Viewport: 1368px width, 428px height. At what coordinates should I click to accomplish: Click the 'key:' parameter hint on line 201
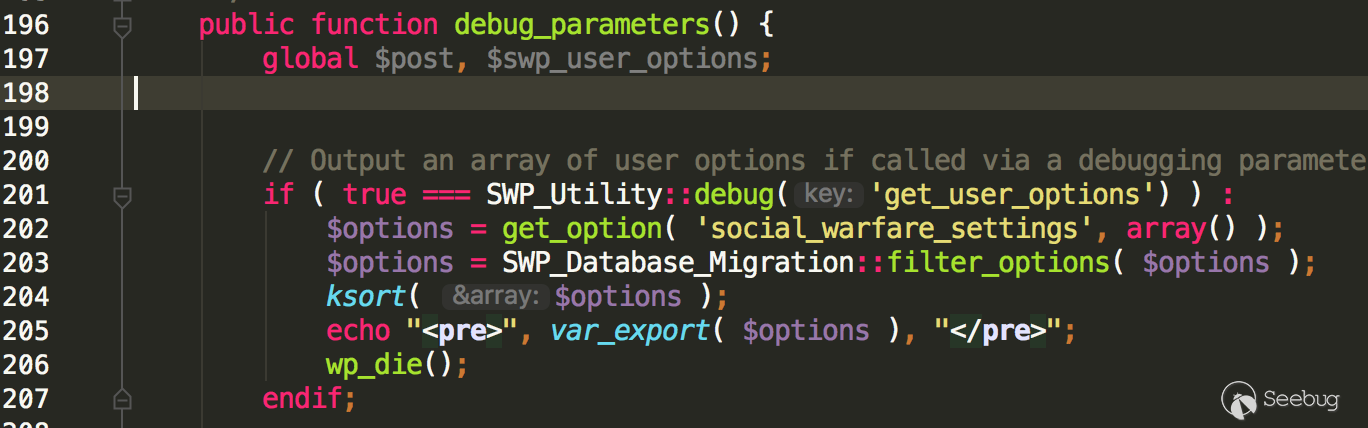tap(827, 195)
